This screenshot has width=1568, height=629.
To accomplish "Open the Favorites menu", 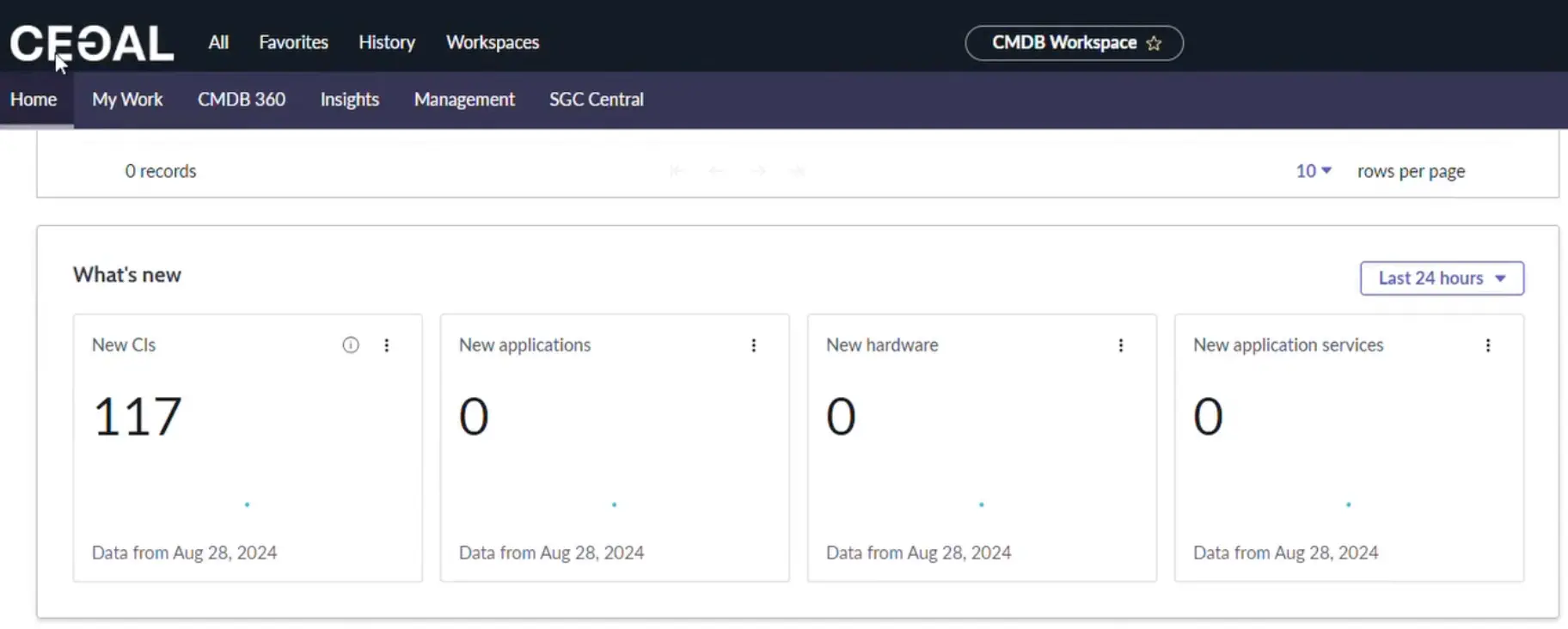I will coord(293,42).
